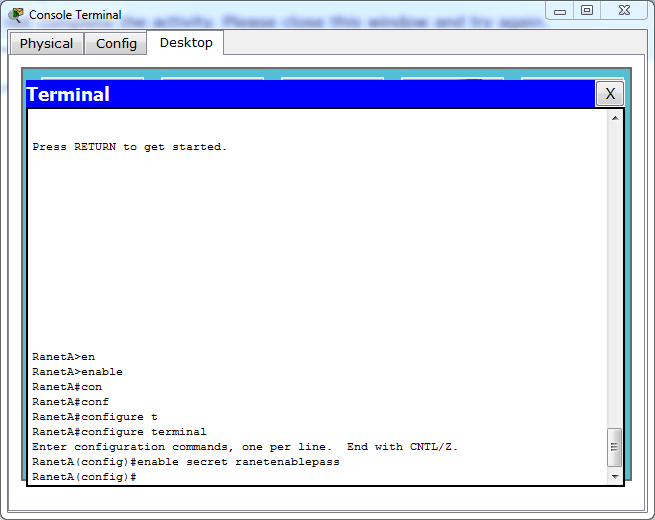Viewport: 655px width, 520px height.
Task: Click the terminal scrollbar down arrow
Action: [615, 477]
